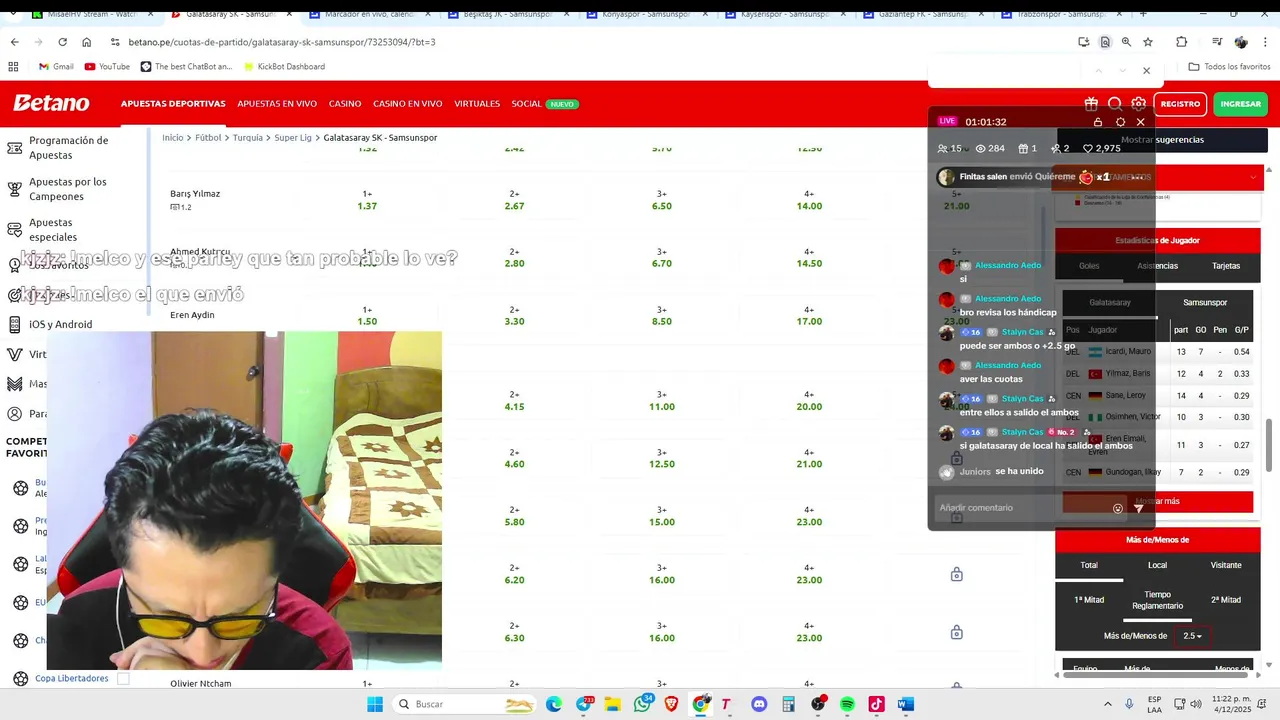1280x720 pixels.
Task: Select Eren Aydin 4+ odds 17.00
Action: tap(809, 316)
